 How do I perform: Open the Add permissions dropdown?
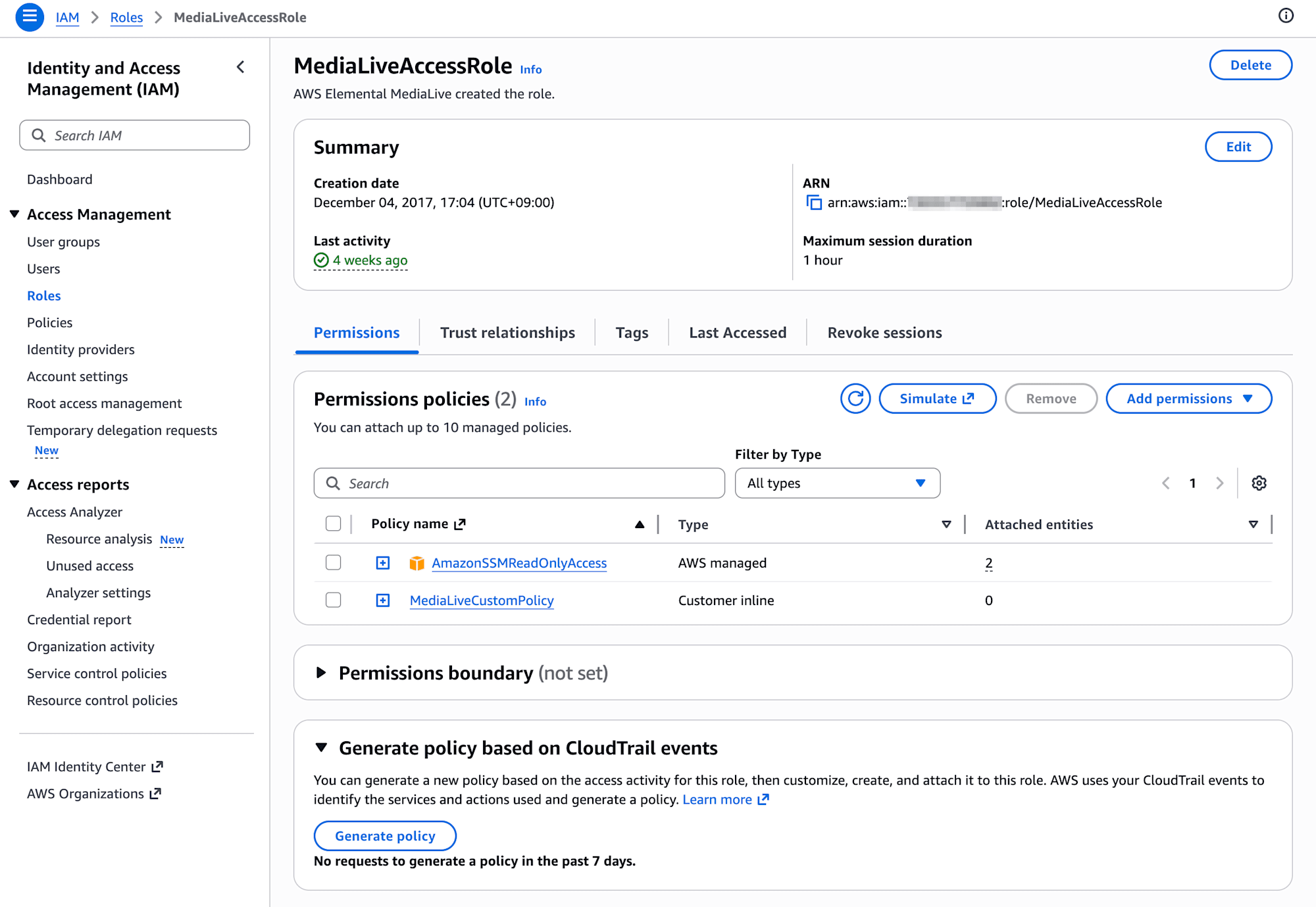pyautogui.click(x=1188, y=399)
